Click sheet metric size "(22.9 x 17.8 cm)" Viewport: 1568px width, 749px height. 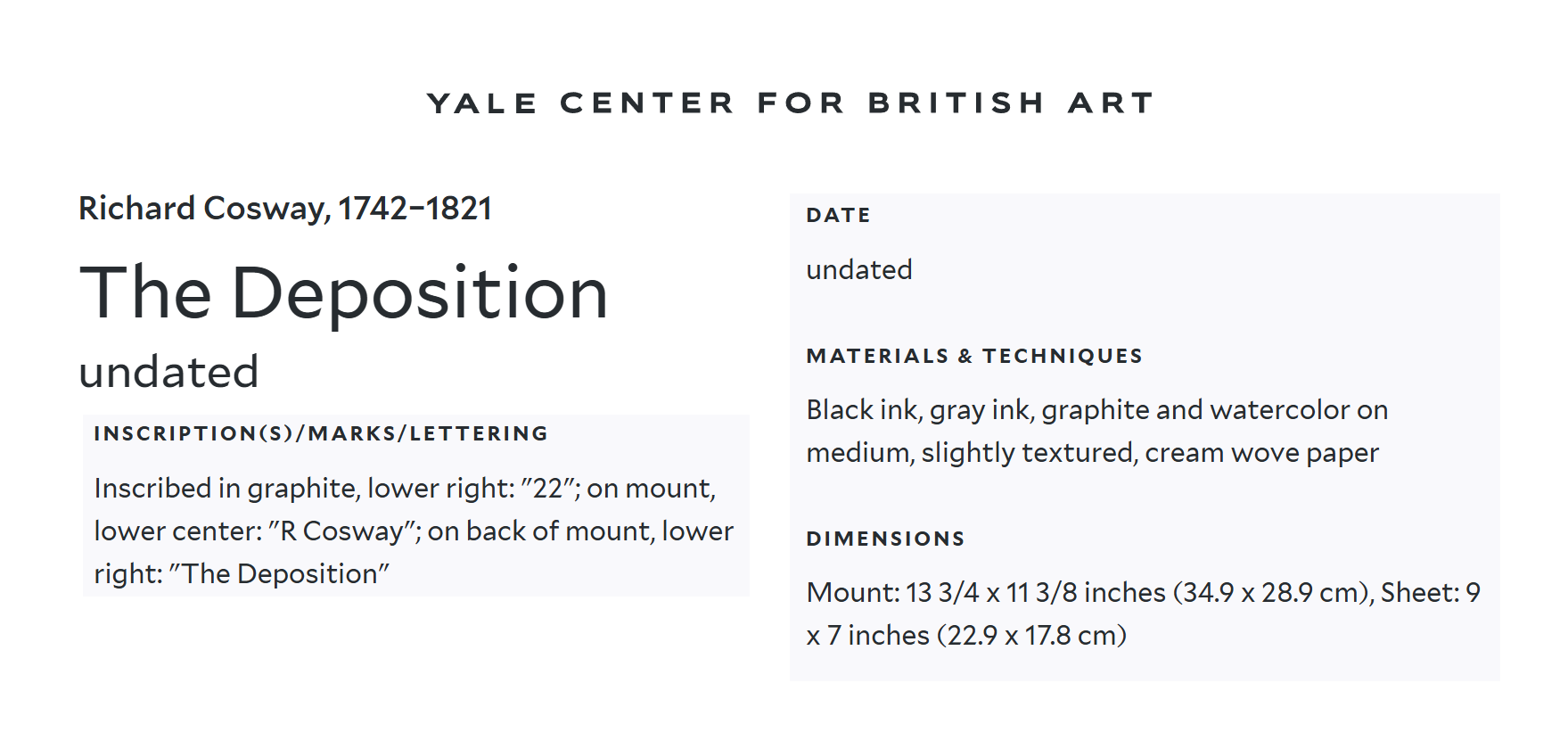1031,636
